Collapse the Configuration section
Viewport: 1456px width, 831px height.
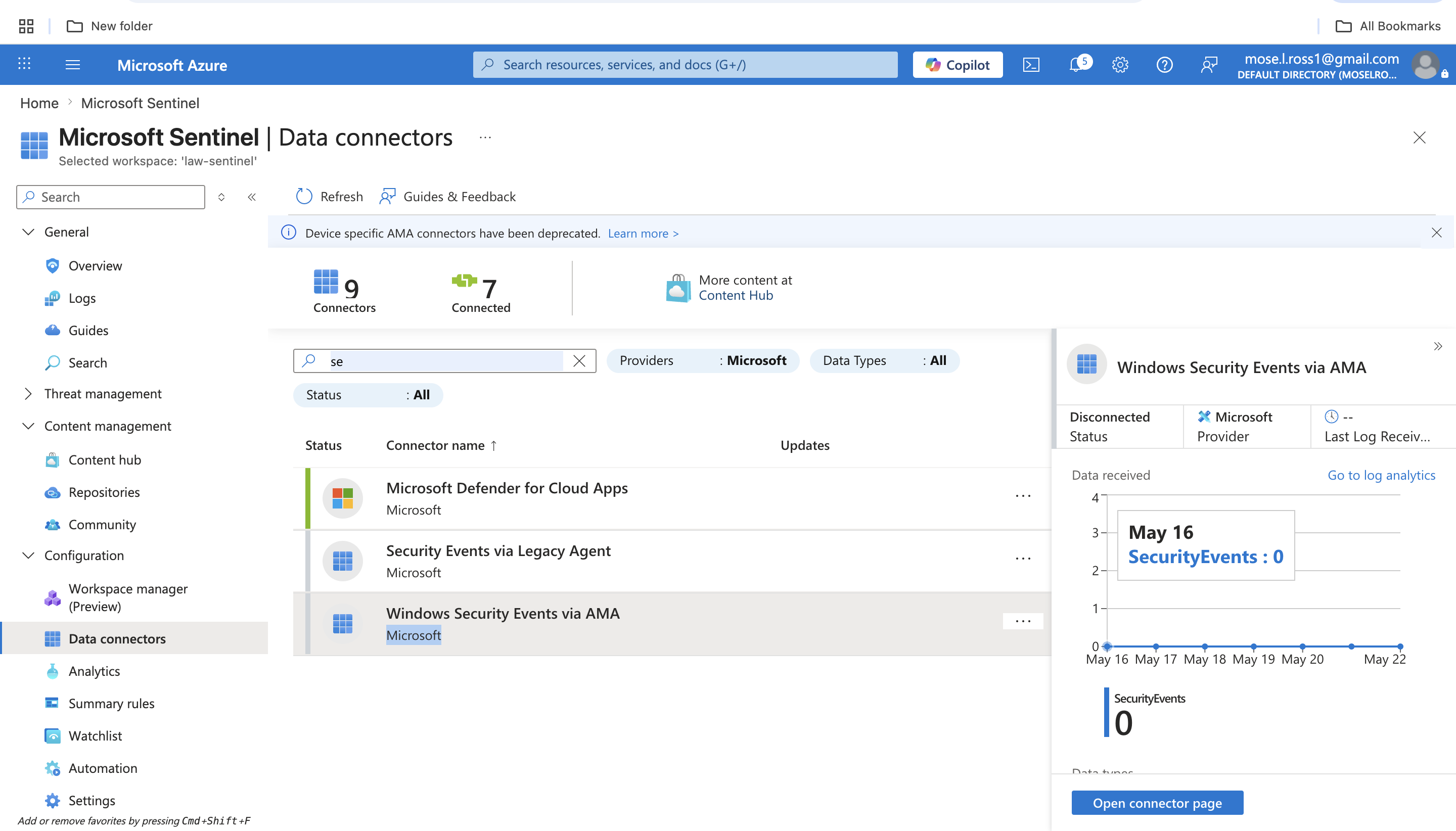(28, 556)
